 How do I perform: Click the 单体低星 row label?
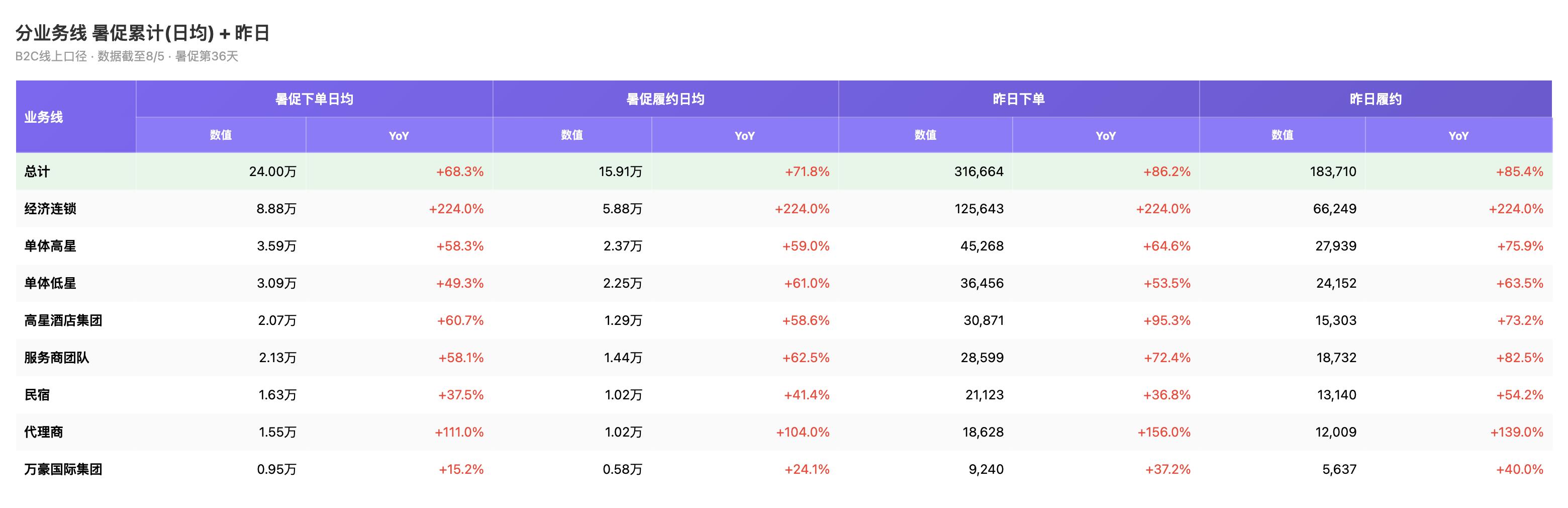click(50, 283)
